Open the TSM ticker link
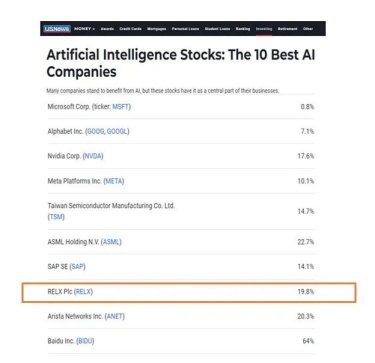This screenshot has height=363, width=375. tap(56, 217)
